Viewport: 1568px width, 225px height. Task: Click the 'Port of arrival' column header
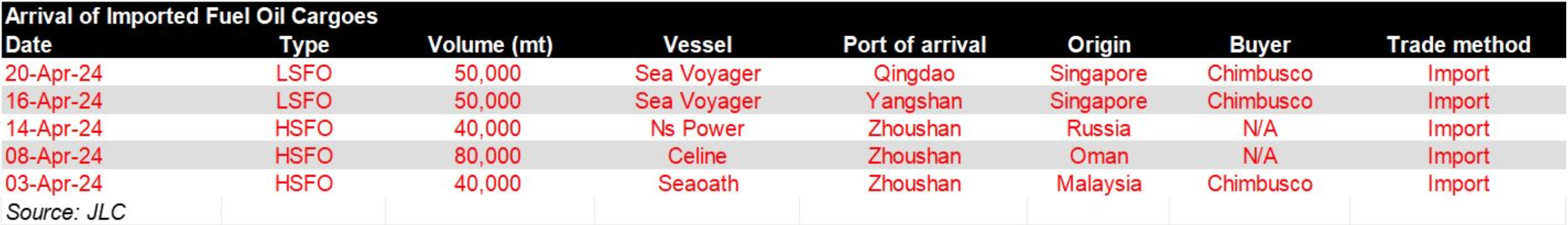coord(914,45)
